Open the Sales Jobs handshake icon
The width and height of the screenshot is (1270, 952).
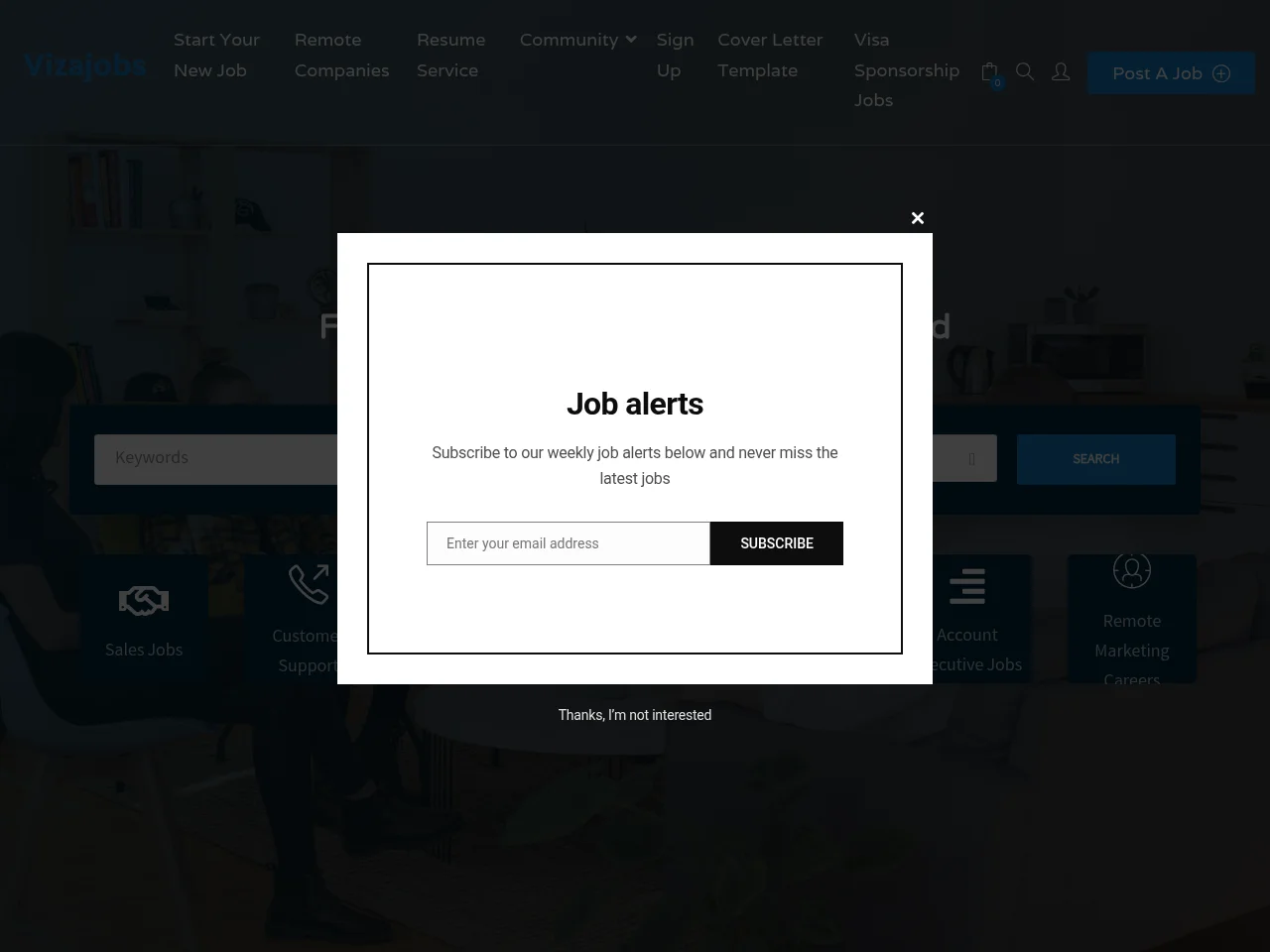click(144, 600)
